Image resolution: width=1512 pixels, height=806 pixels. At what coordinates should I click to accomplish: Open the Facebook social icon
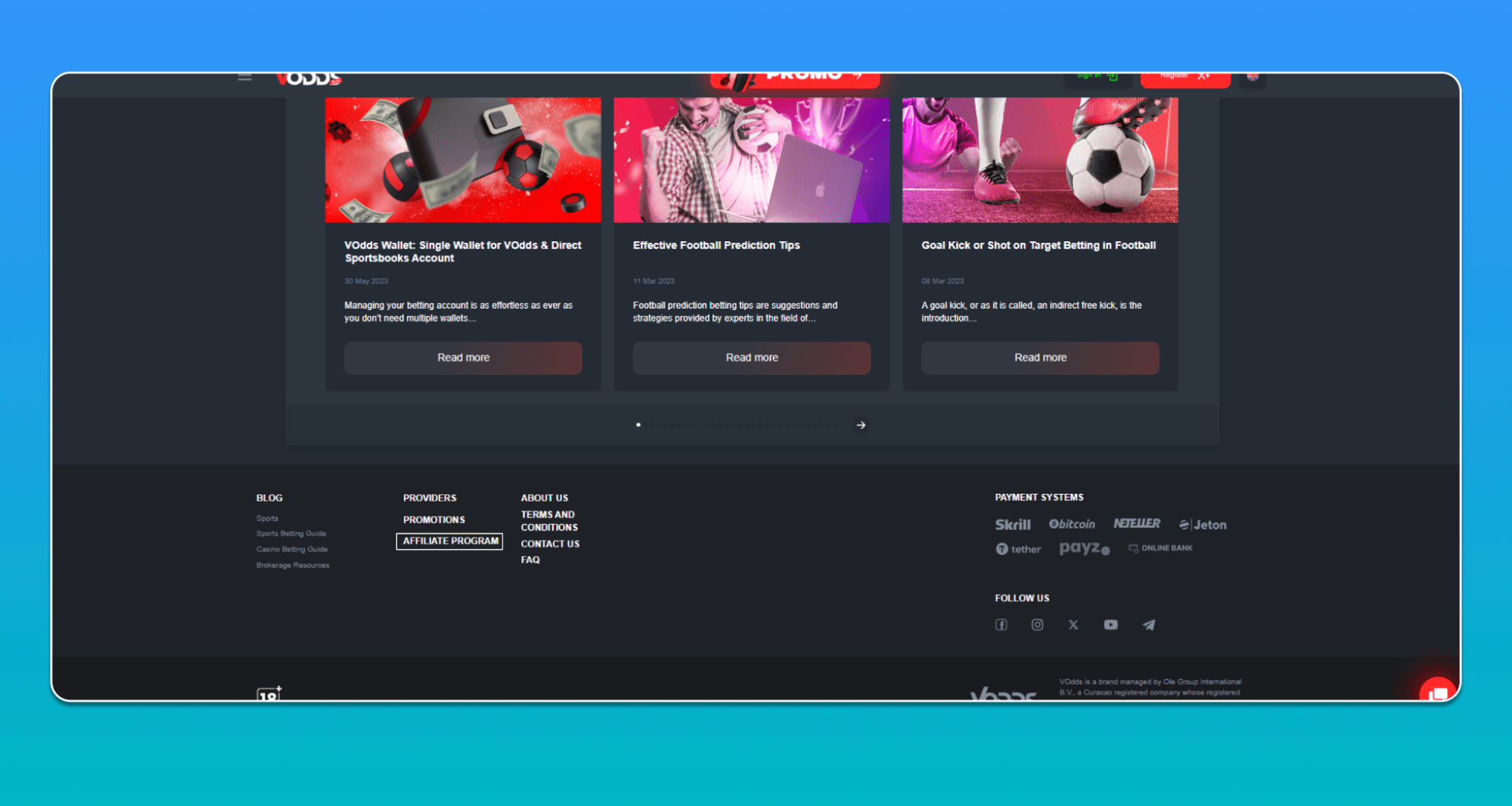[x=1001, y=625]
